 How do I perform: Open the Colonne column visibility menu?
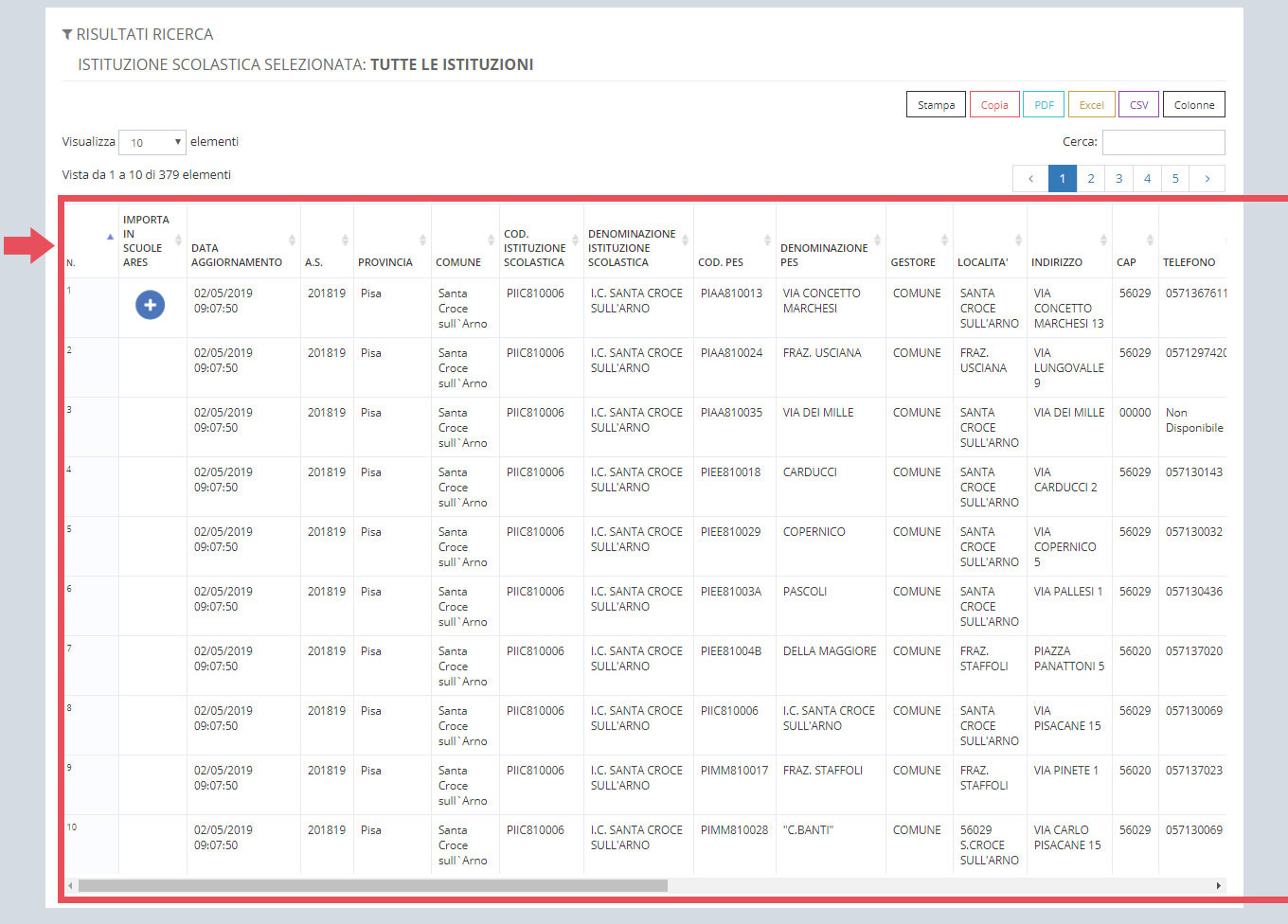(1194, 105)
